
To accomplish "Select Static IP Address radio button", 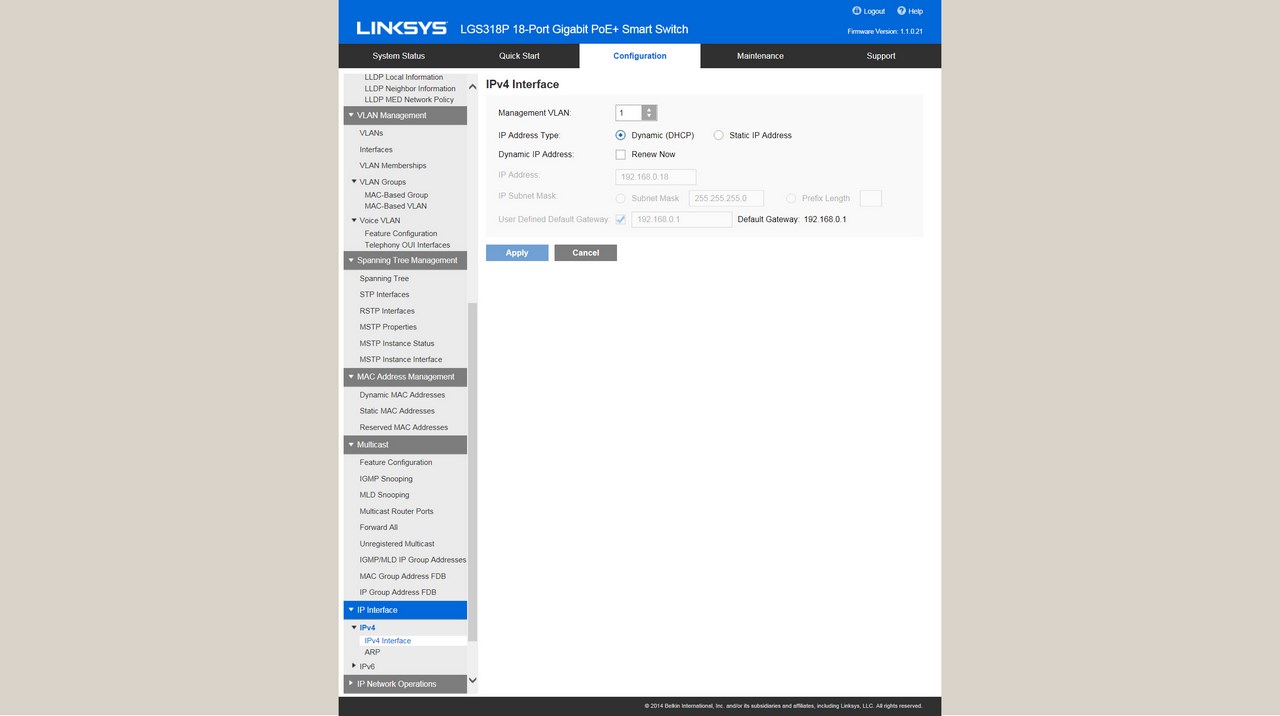I will coord(718,135).
